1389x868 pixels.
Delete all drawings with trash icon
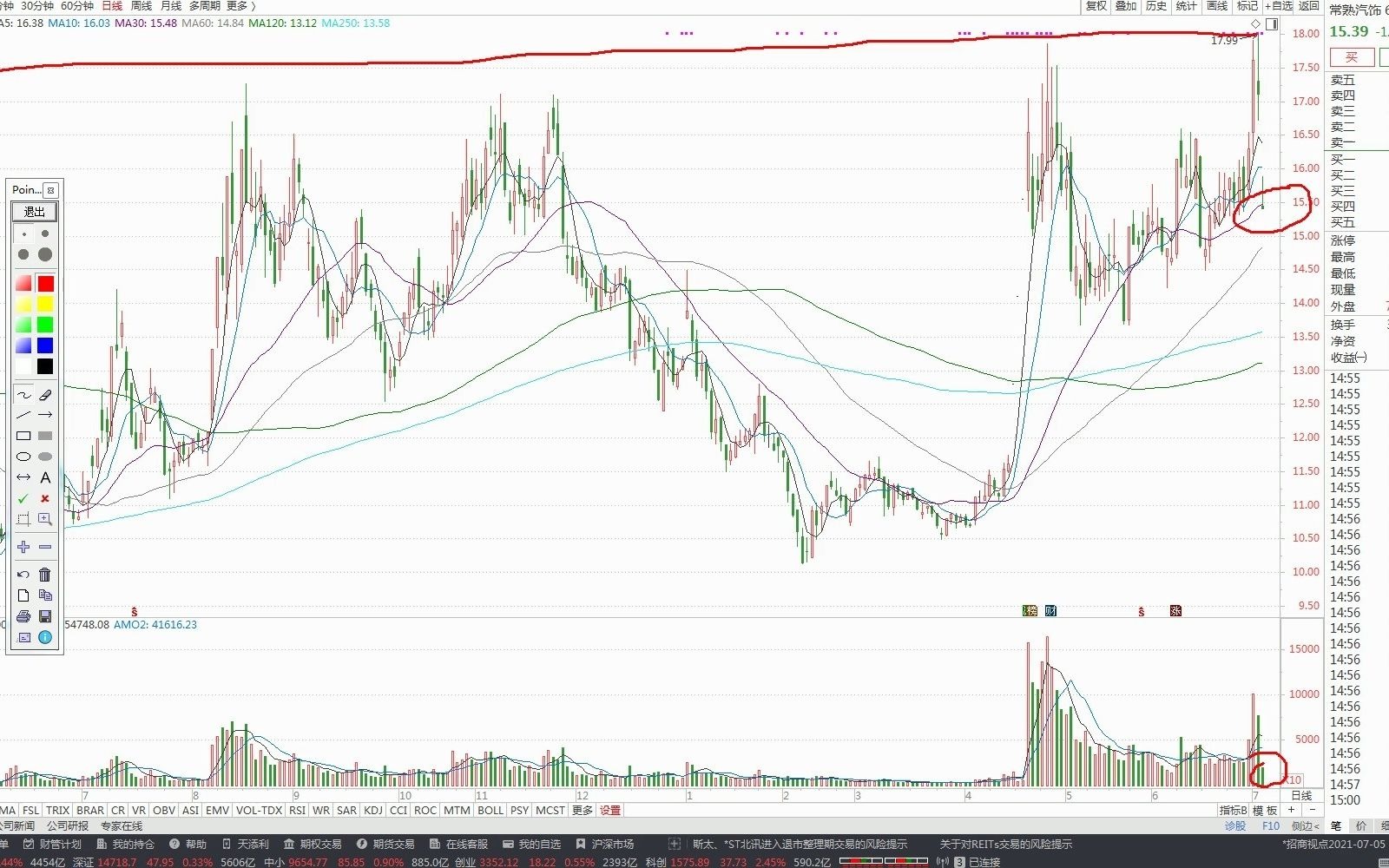[x=45, y=575]
